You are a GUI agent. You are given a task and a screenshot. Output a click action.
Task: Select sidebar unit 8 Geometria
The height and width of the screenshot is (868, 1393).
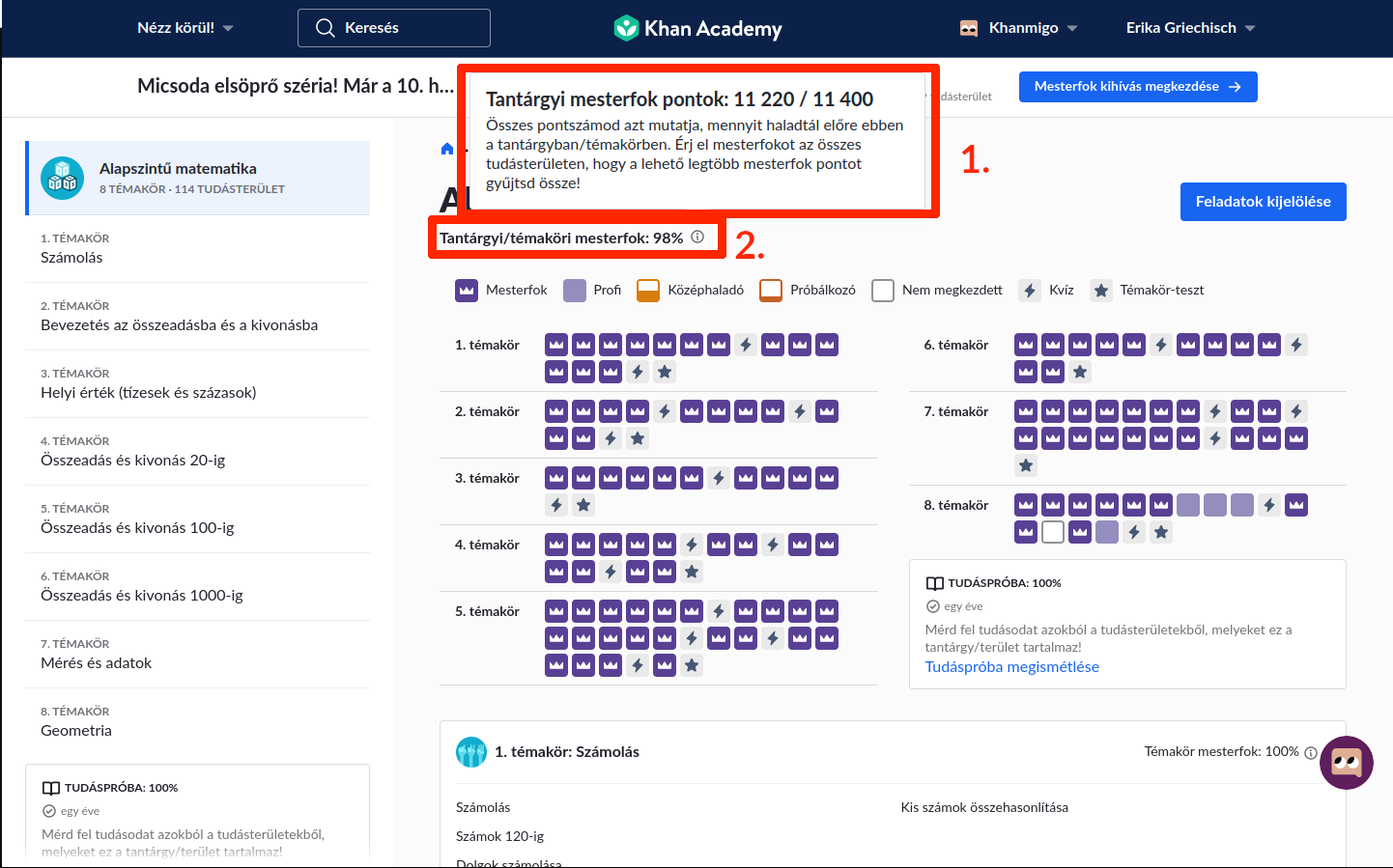click(x=198, y=722)
